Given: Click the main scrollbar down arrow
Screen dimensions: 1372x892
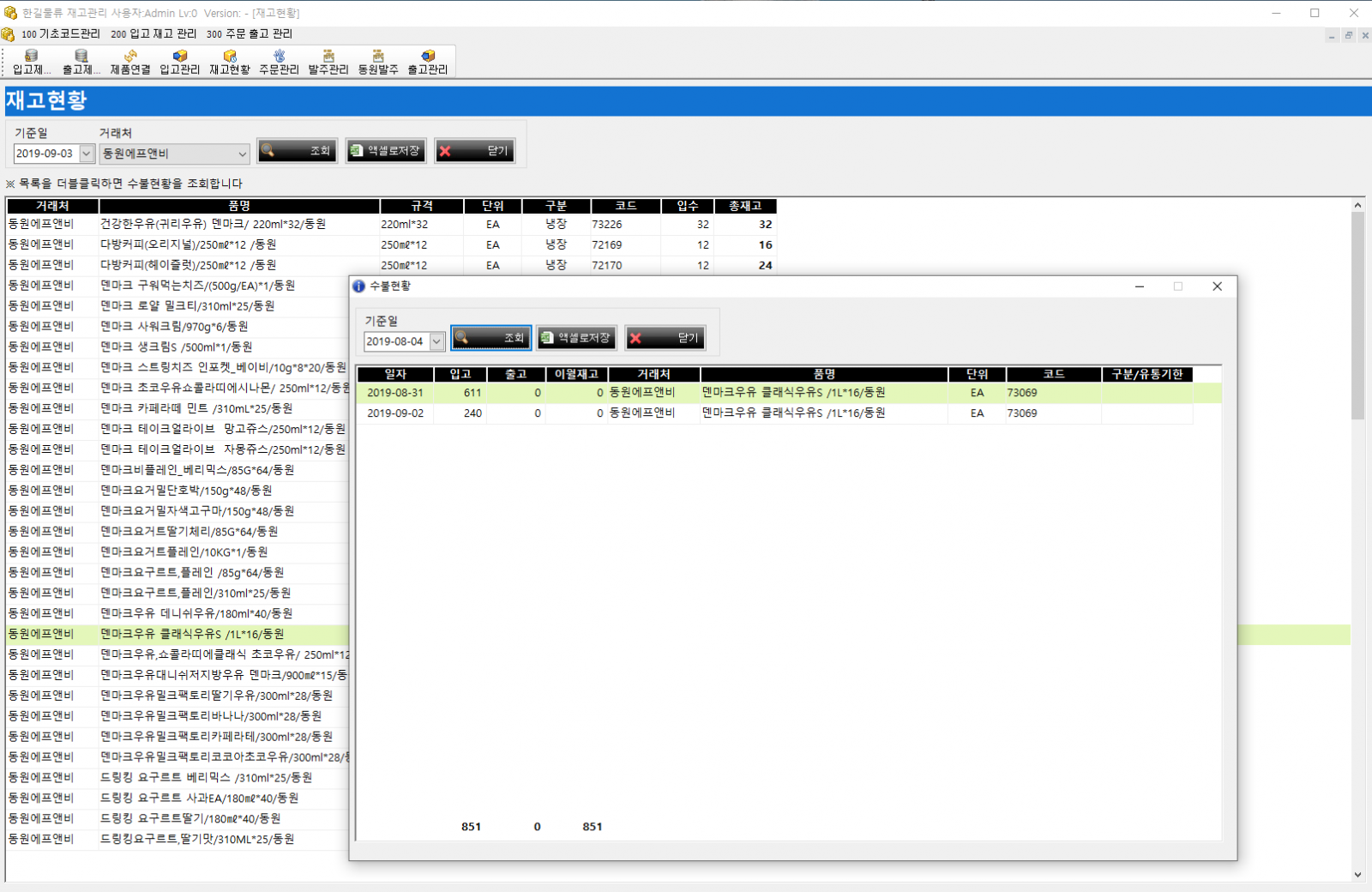Looking at the screenshot, I should [x=1357, y=875].
